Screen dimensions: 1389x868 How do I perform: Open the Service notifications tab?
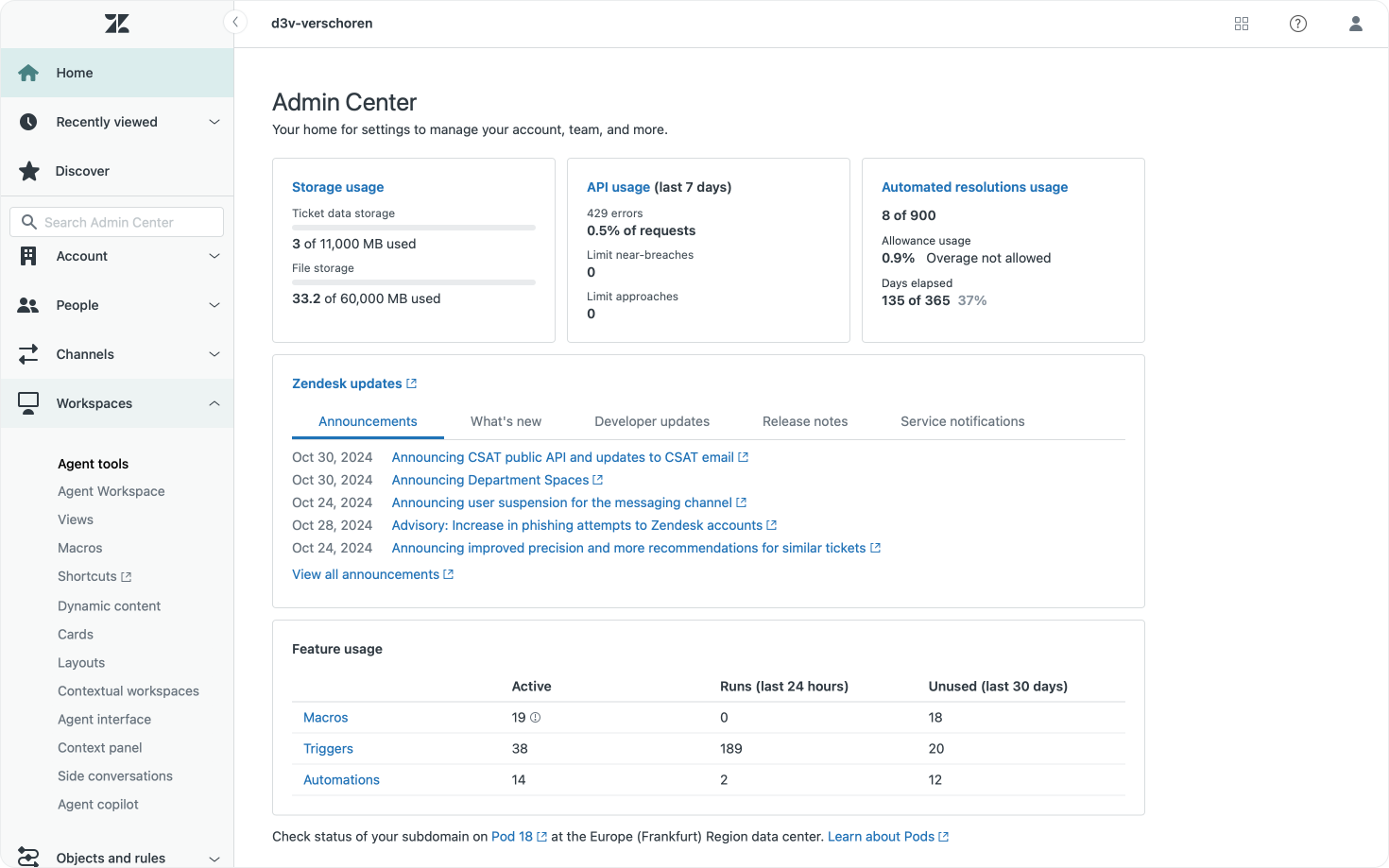click(x=963, y=421)
